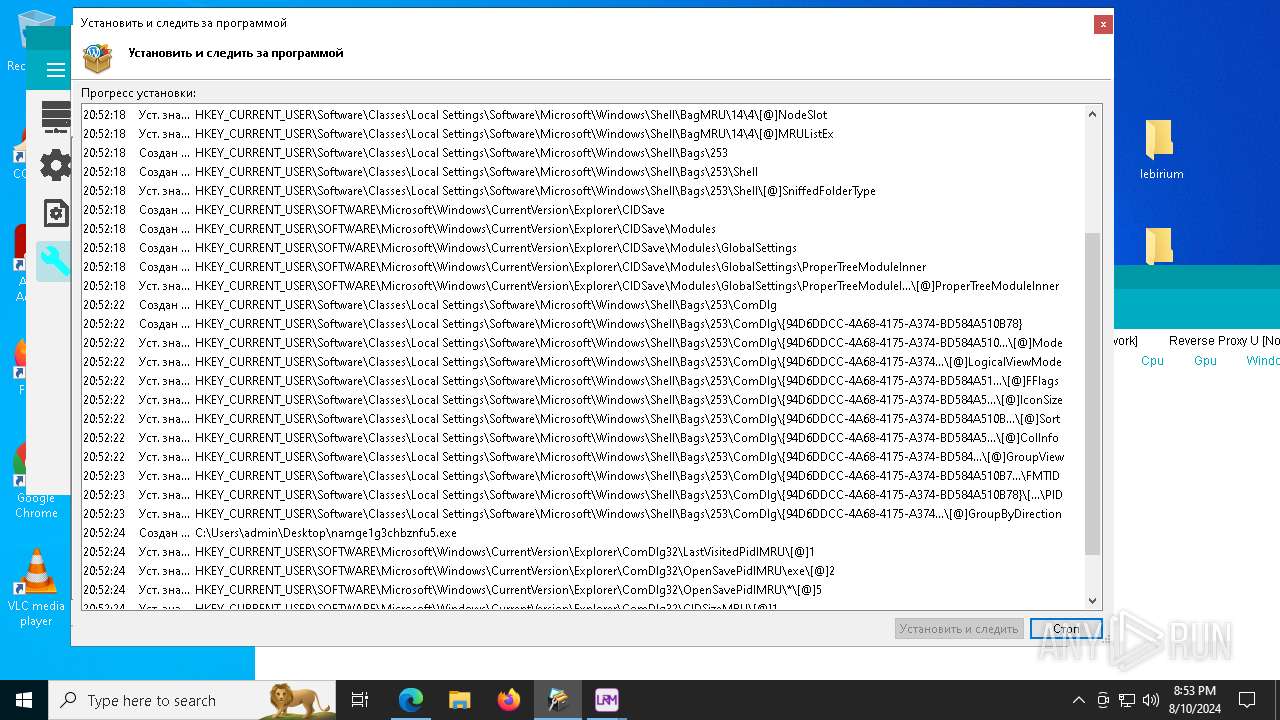Open File Explorer from the taskbar
The image size is (1280, 720).
click(x=459, y=700)
